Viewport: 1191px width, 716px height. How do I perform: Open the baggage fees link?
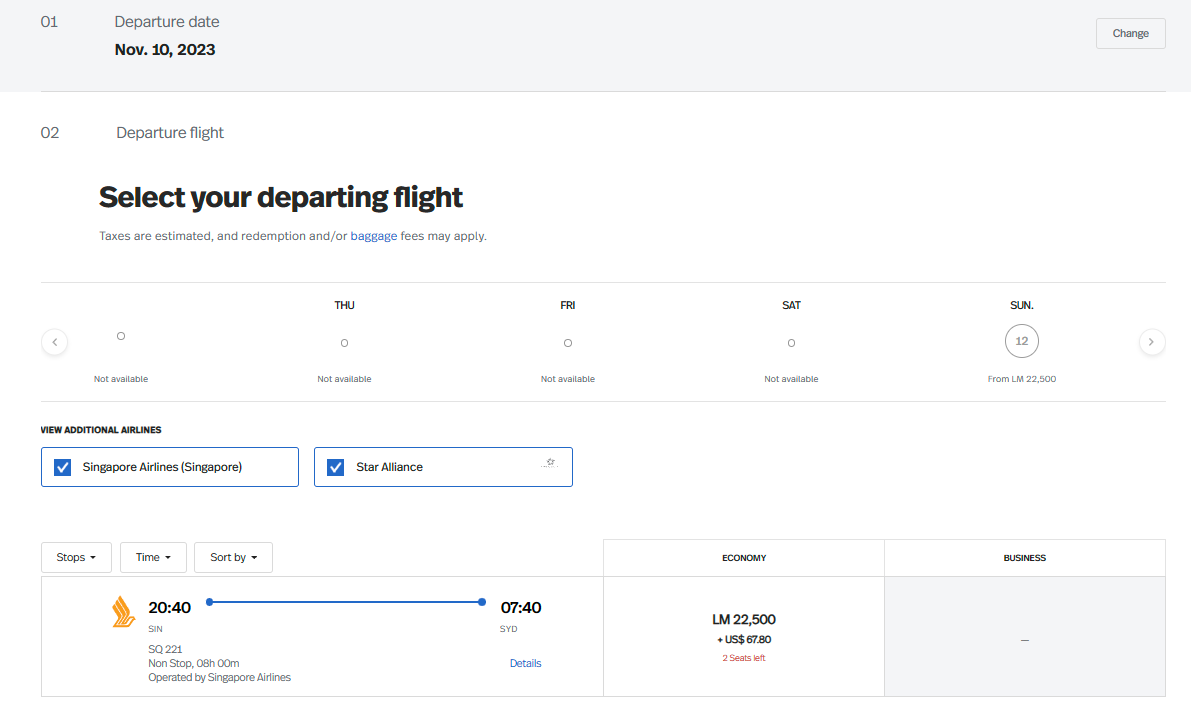click(374, 237)
